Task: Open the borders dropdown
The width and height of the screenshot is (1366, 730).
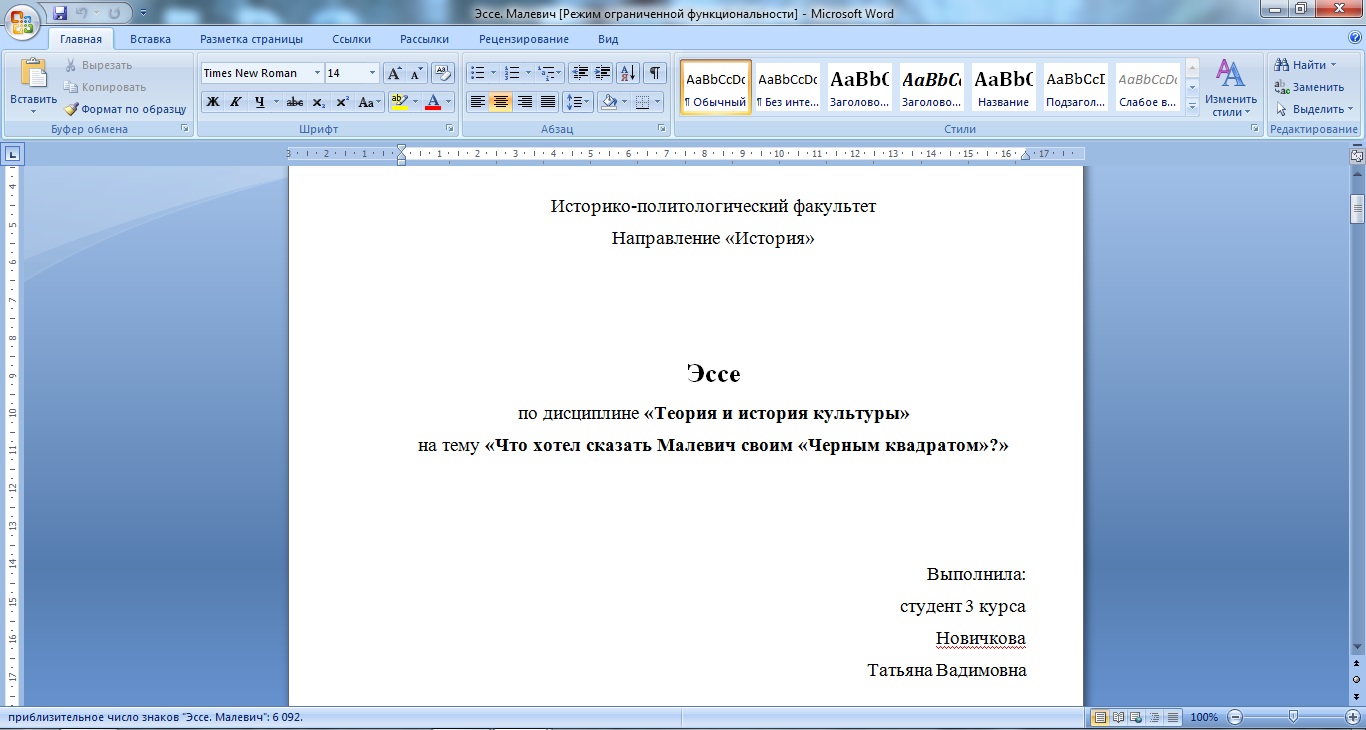Action: point(647,102)
